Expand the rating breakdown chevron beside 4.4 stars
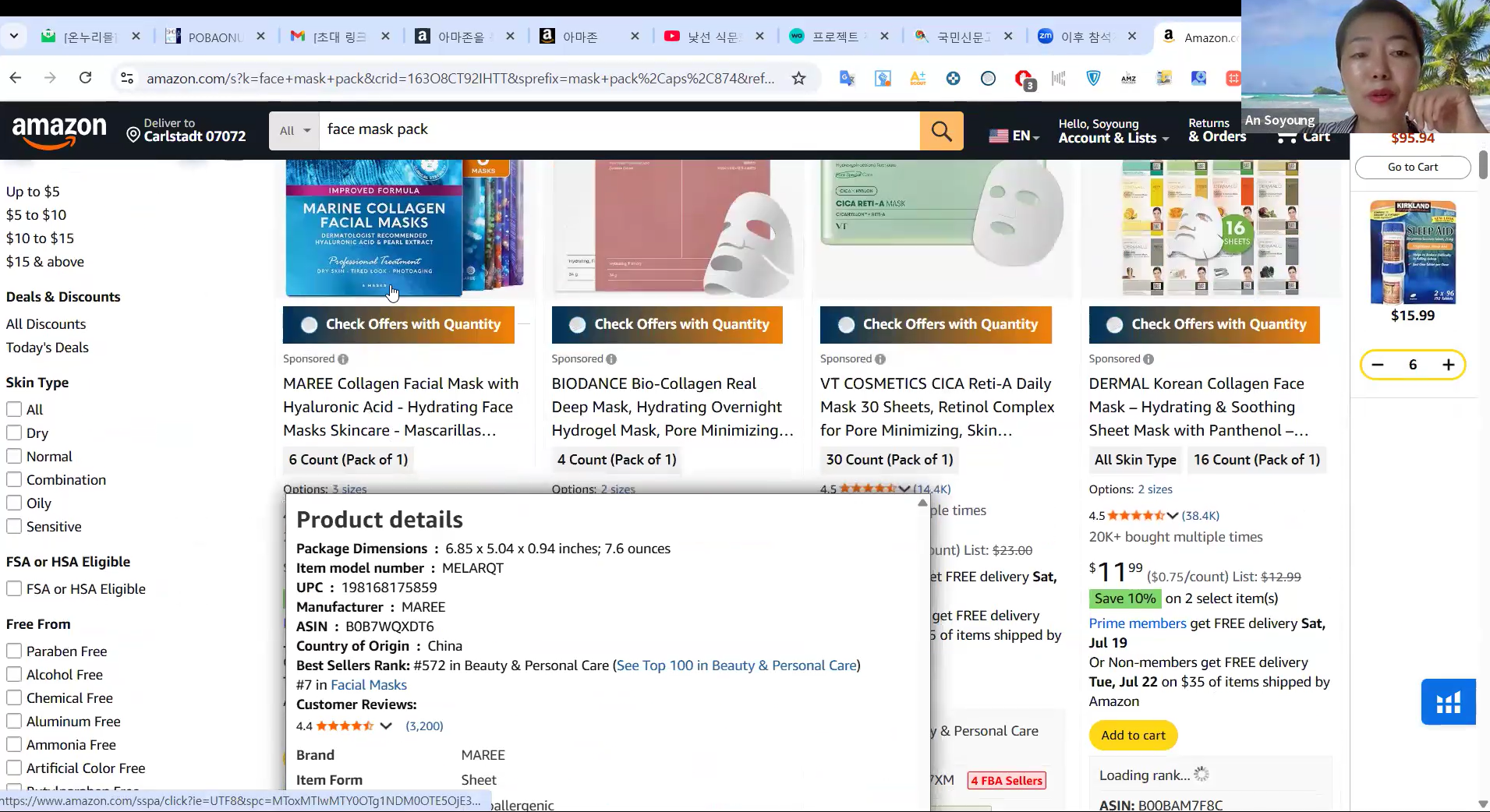Viewport: 1490px width, 812px height. pyautogui.click(x=386, y=726)
